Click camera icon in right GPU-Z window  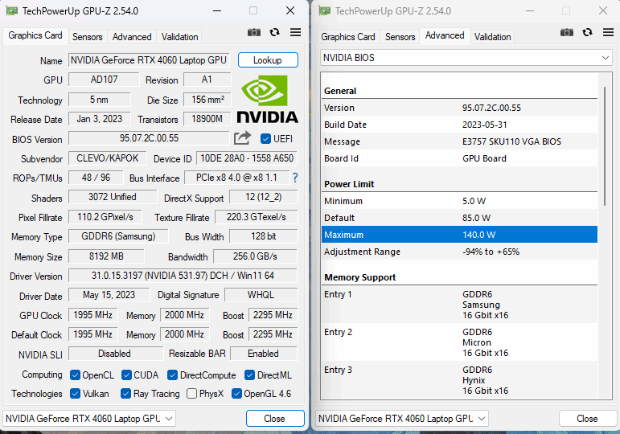tap(567, 32)
